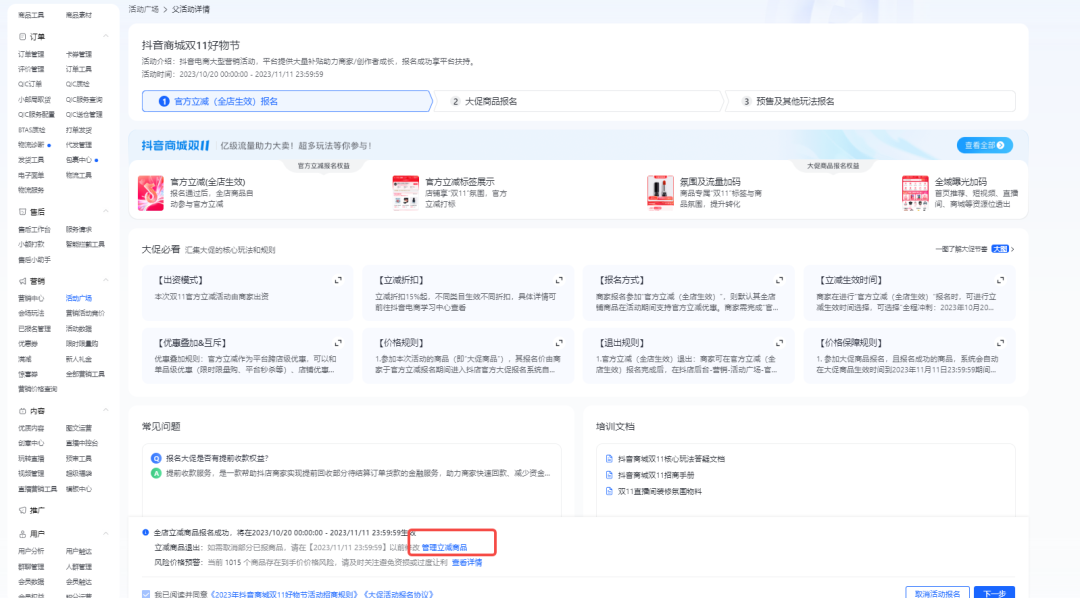Select step 1 官方立减(全店生效)报名 tab
The height and width of the screenshot is (598, 1080).
287,101
